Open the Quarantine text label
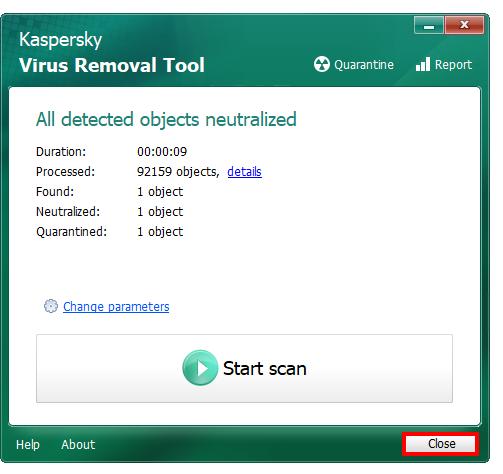This screenshot has width=503, height=474. point(364,65)
